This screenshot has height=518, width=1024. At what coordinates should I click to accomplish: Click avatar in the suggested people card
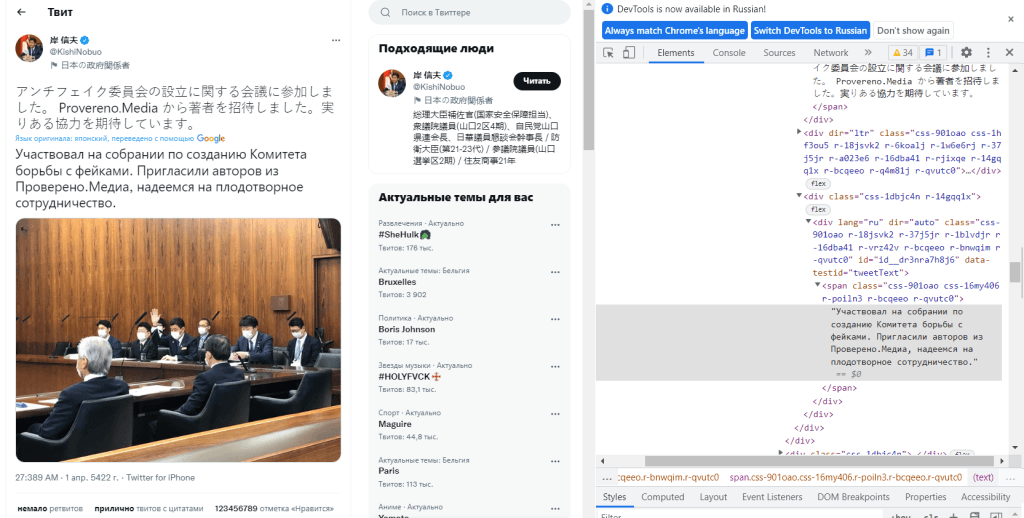(392, 83)
